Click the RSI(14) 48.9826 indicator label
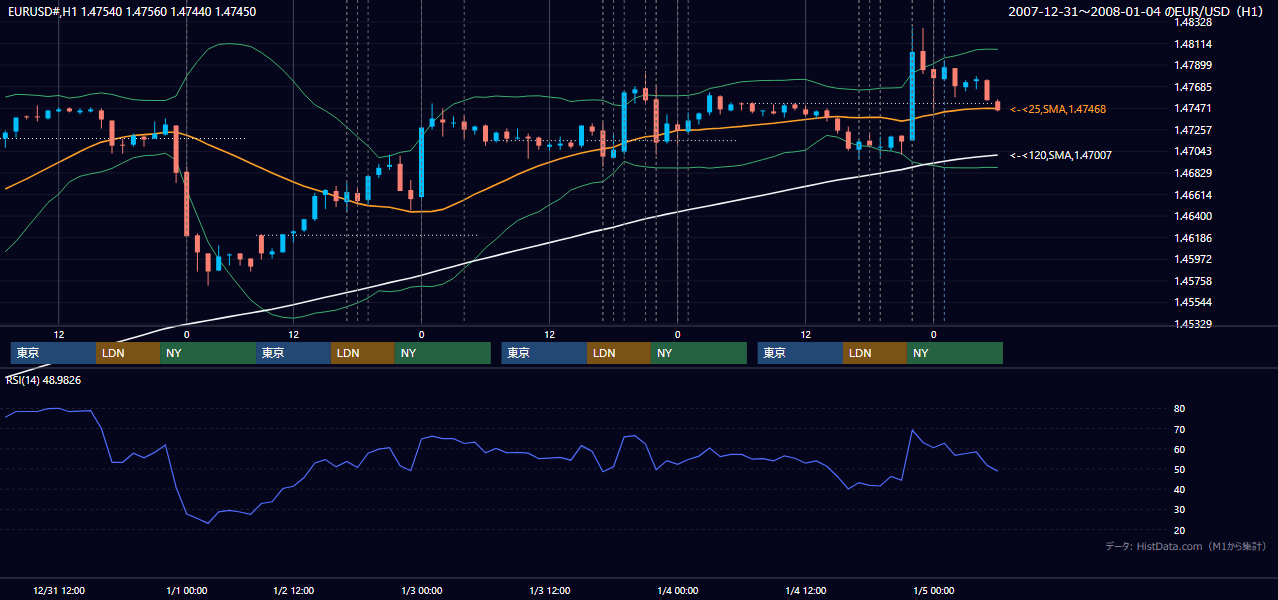The width and height of the screenshot is (1278, 600). 43,380
